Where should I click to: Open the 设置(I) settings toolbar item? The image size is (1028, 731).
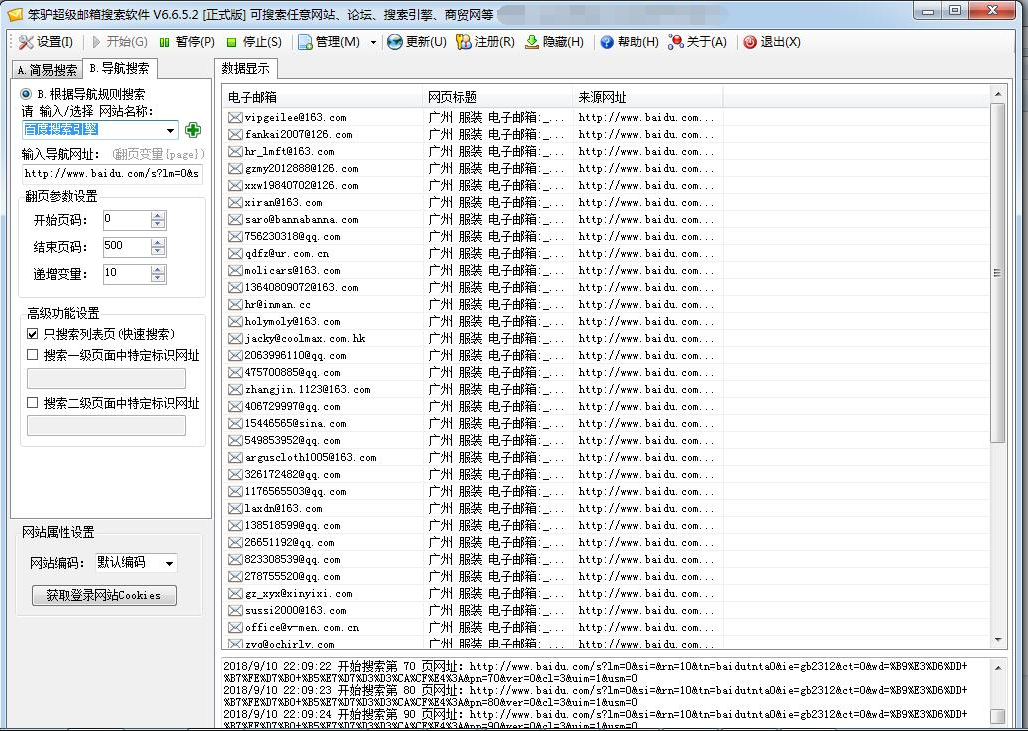pyautogui.click(x=45, y=42)
